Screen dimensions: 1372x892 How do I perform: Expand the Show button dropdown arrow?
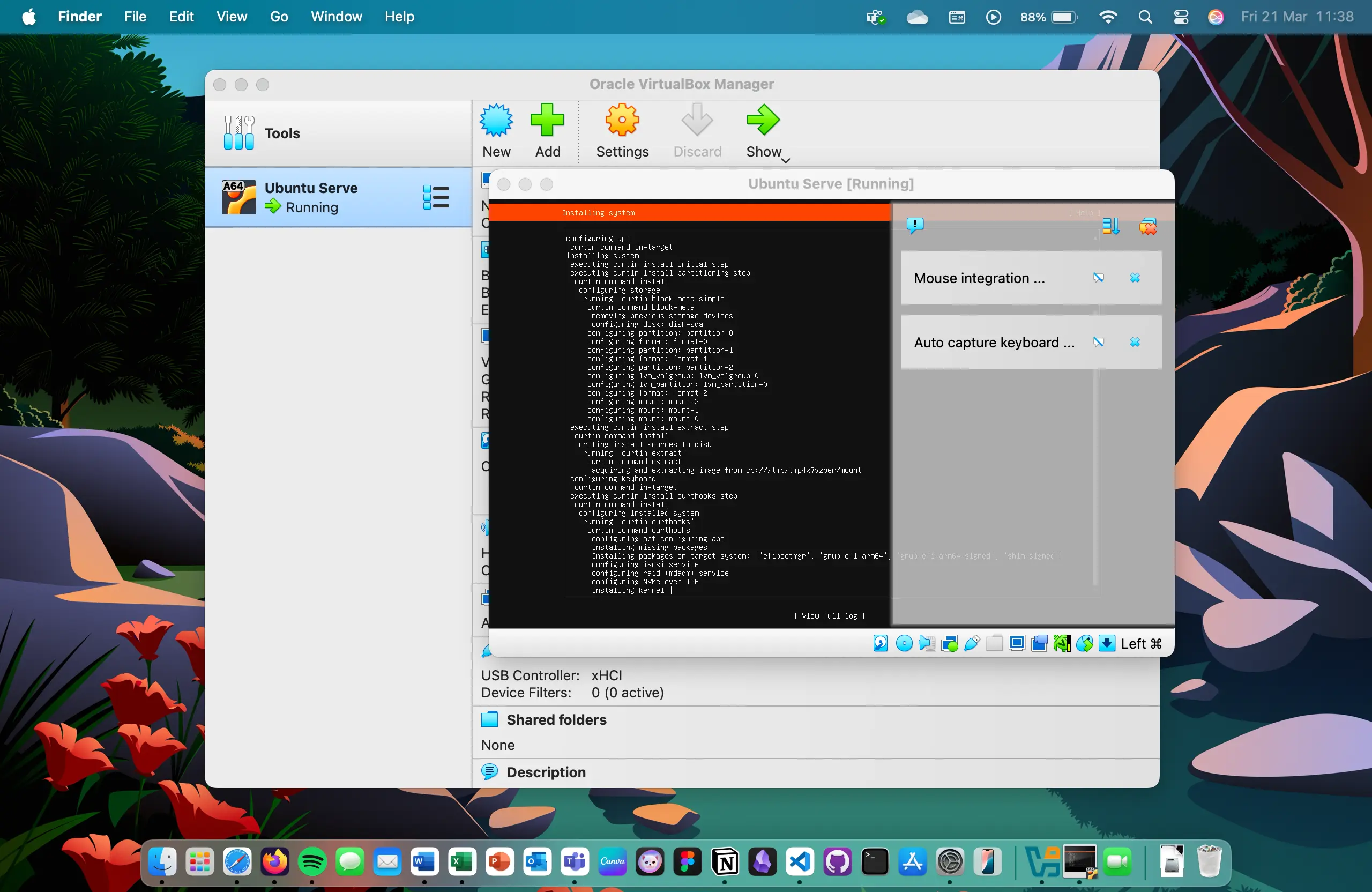pos(785,160)
